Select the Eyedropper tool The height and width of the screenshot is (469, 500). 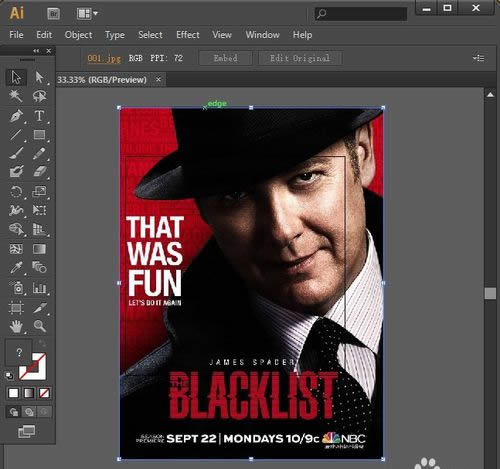tap(16, 268)
